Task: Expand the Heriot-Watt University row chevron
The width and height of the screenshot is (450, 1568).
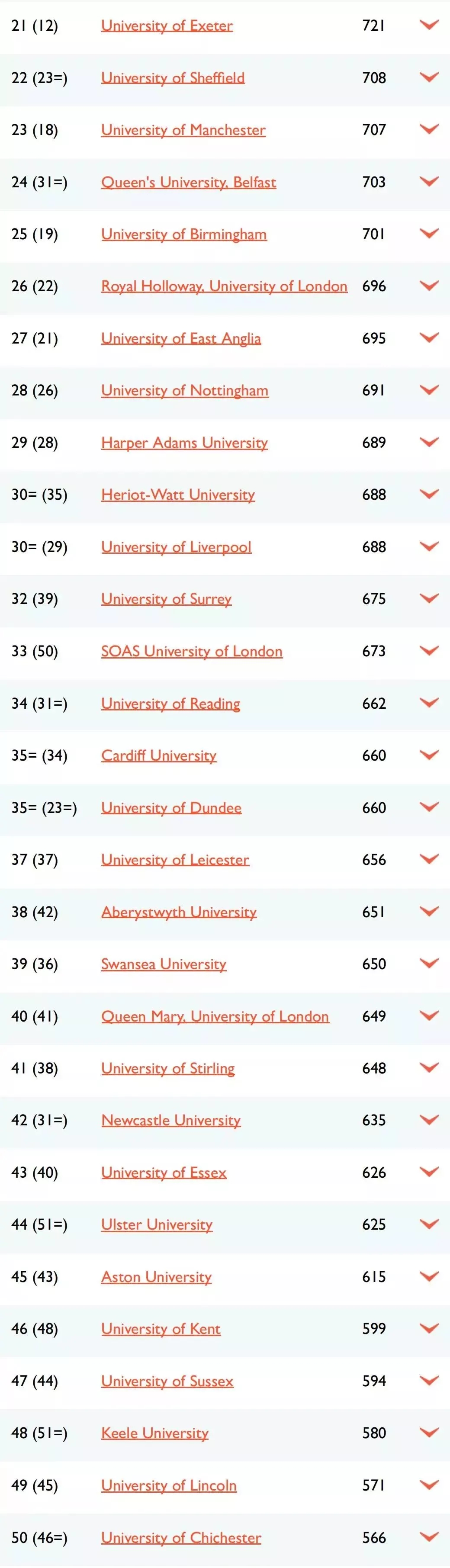Action: 429,494
